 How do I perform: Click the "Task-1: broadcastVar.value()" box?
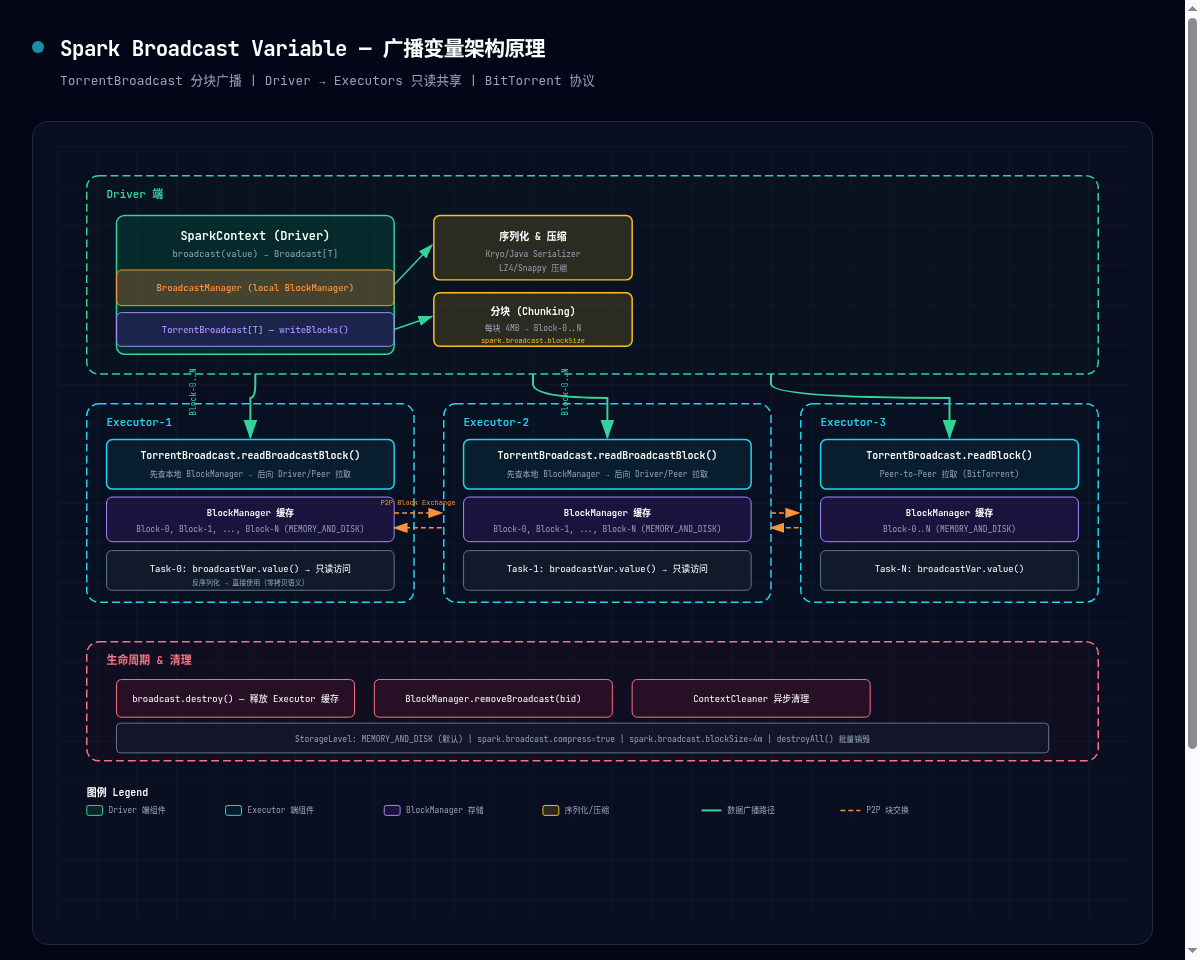607,571
